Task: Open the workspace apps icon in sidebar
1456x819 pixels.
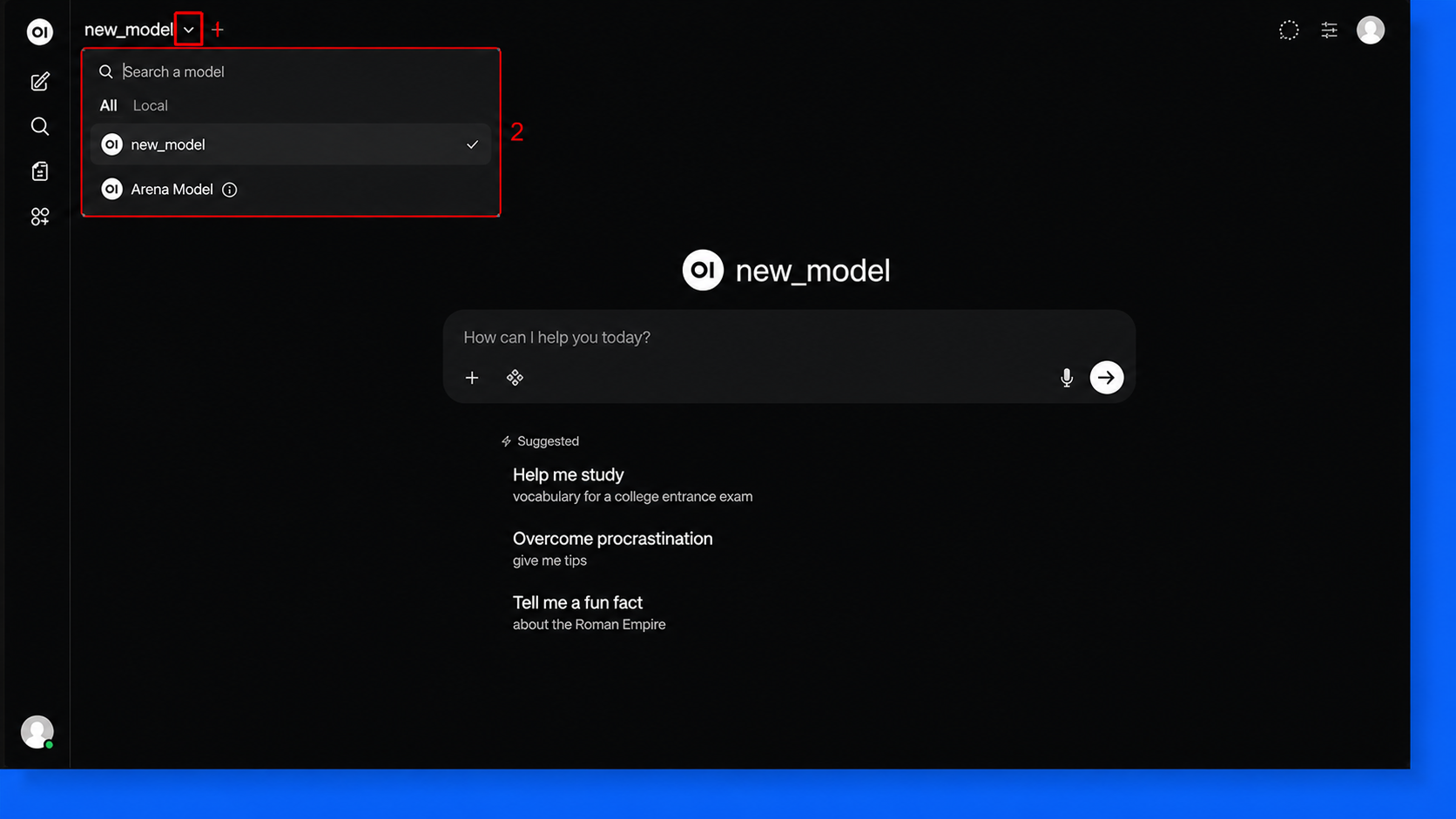Action: click(x=40, y=217)
